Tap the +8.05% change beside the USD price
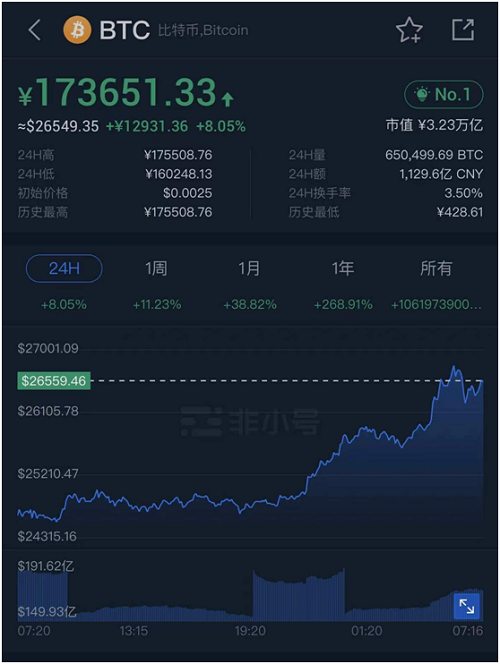 tap(221, 126)
